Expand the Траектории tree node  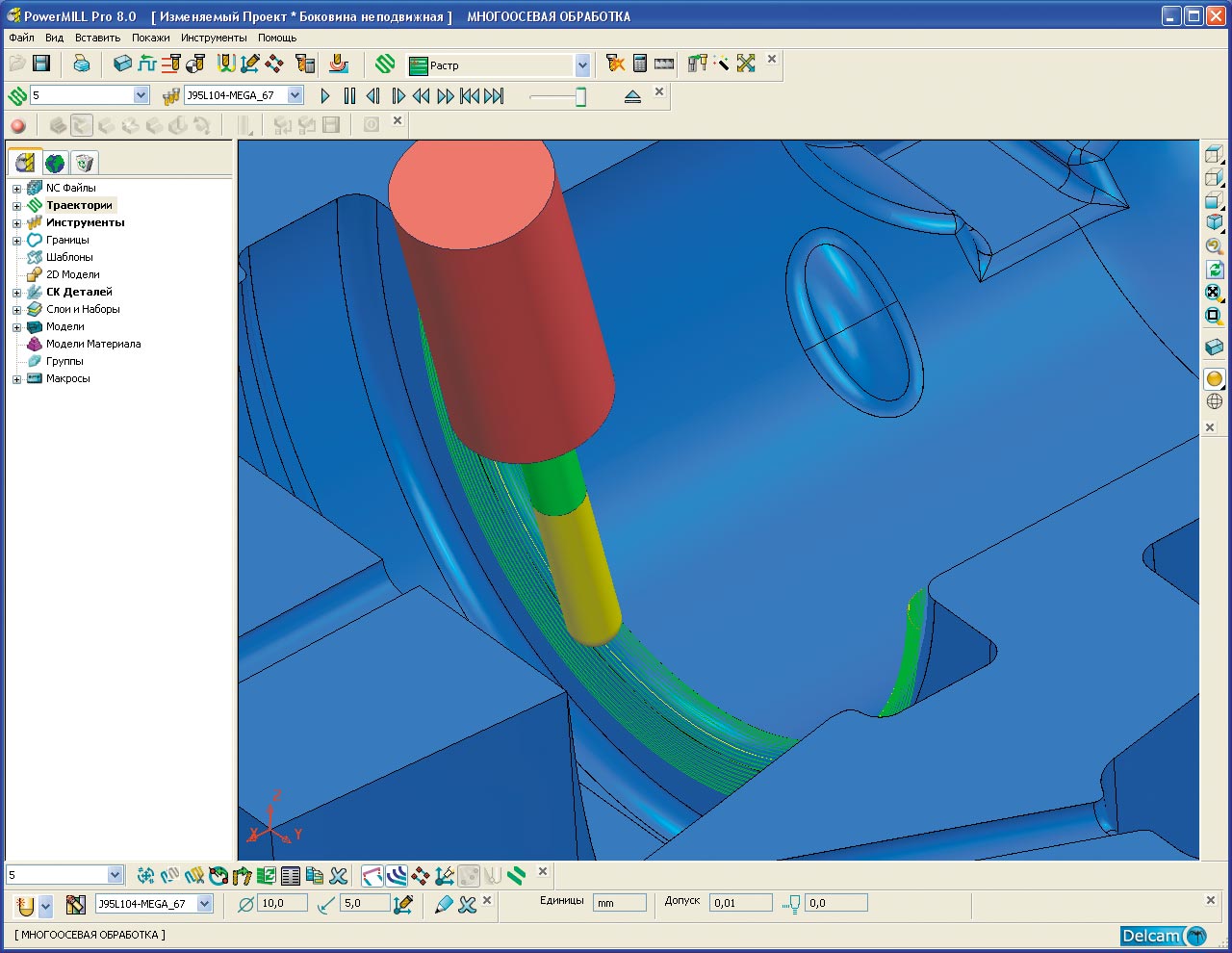point(16,206)
